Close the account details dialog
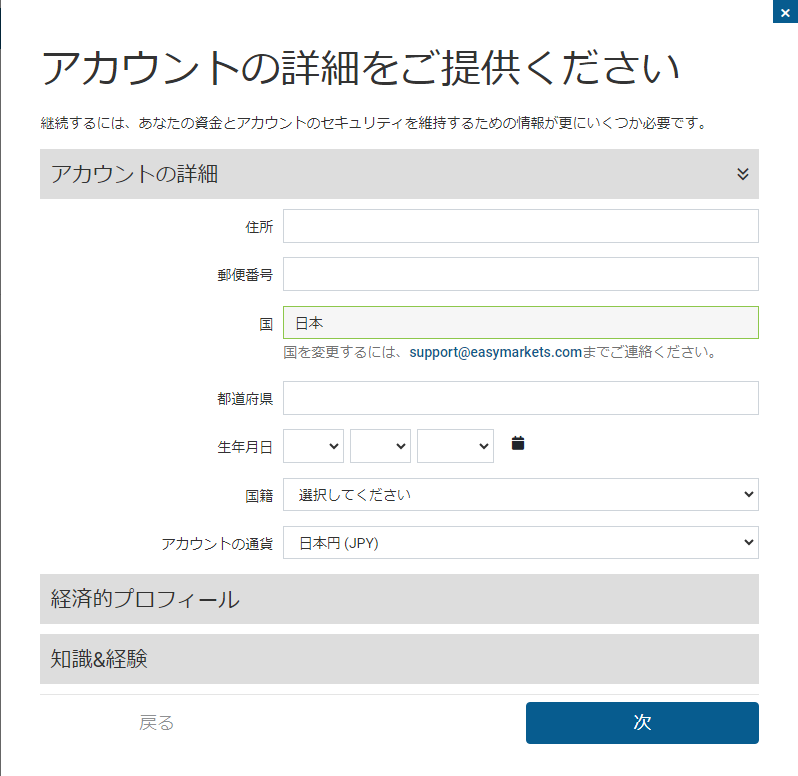 pos(786,12)
